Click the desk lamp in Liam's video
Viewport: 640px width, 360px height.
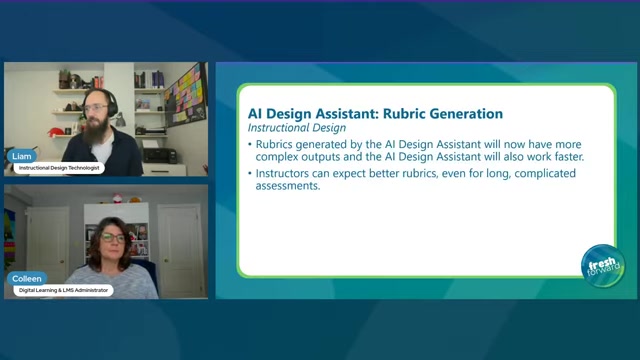point(120,119)
